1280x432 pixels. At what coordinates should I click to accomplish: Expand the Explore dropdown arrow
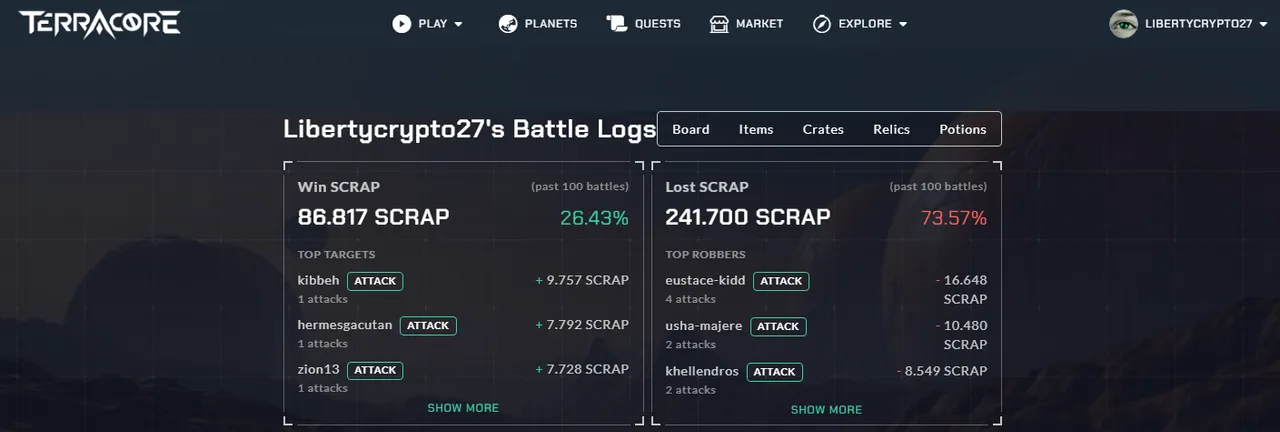click(x=903, y=24)
